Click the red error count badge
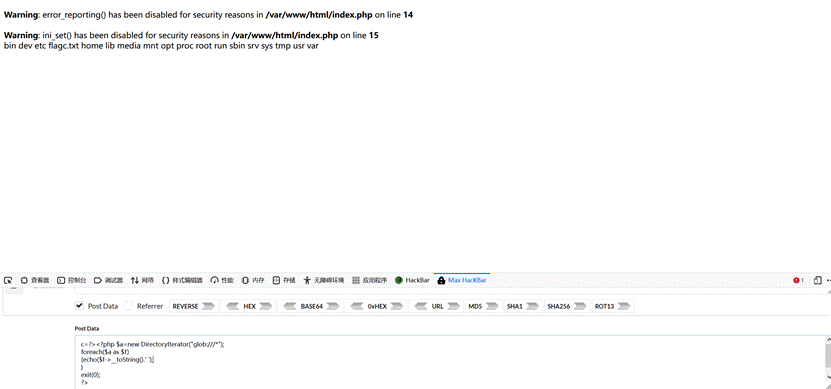The height and width of the screenshot is (389, 831). tap(799, 280)
